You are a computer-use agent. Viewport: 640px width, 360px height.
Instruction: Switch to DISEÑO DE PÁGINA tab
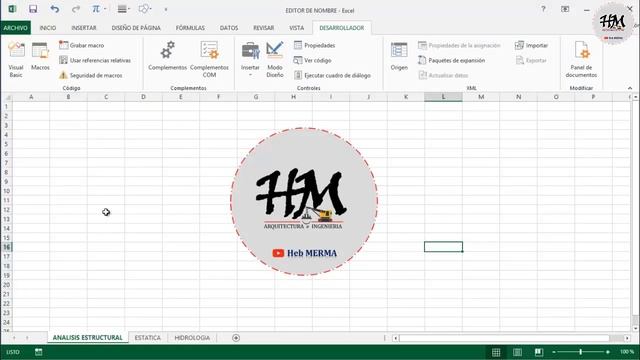136,28
